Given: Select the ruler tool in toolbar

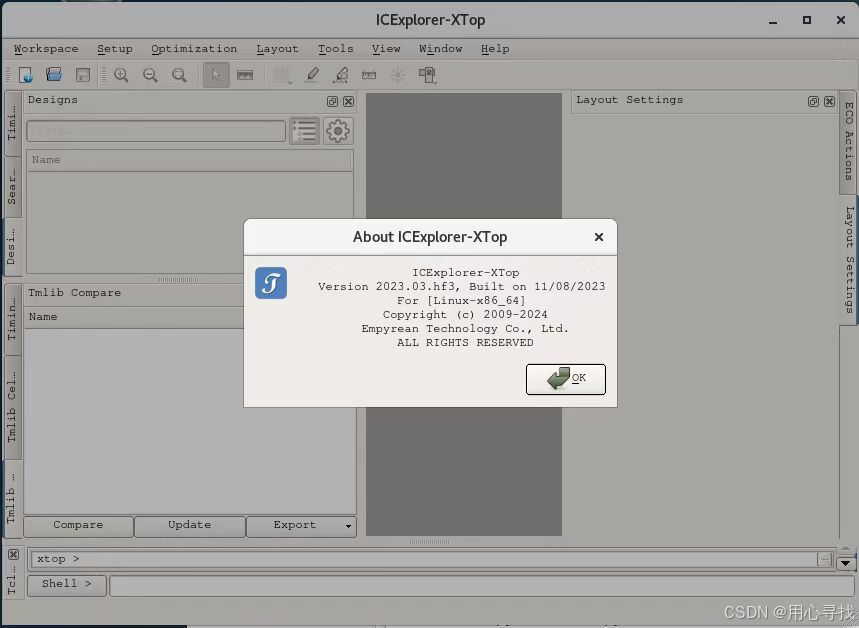Looking at the screenshot, I should point(245,75).
